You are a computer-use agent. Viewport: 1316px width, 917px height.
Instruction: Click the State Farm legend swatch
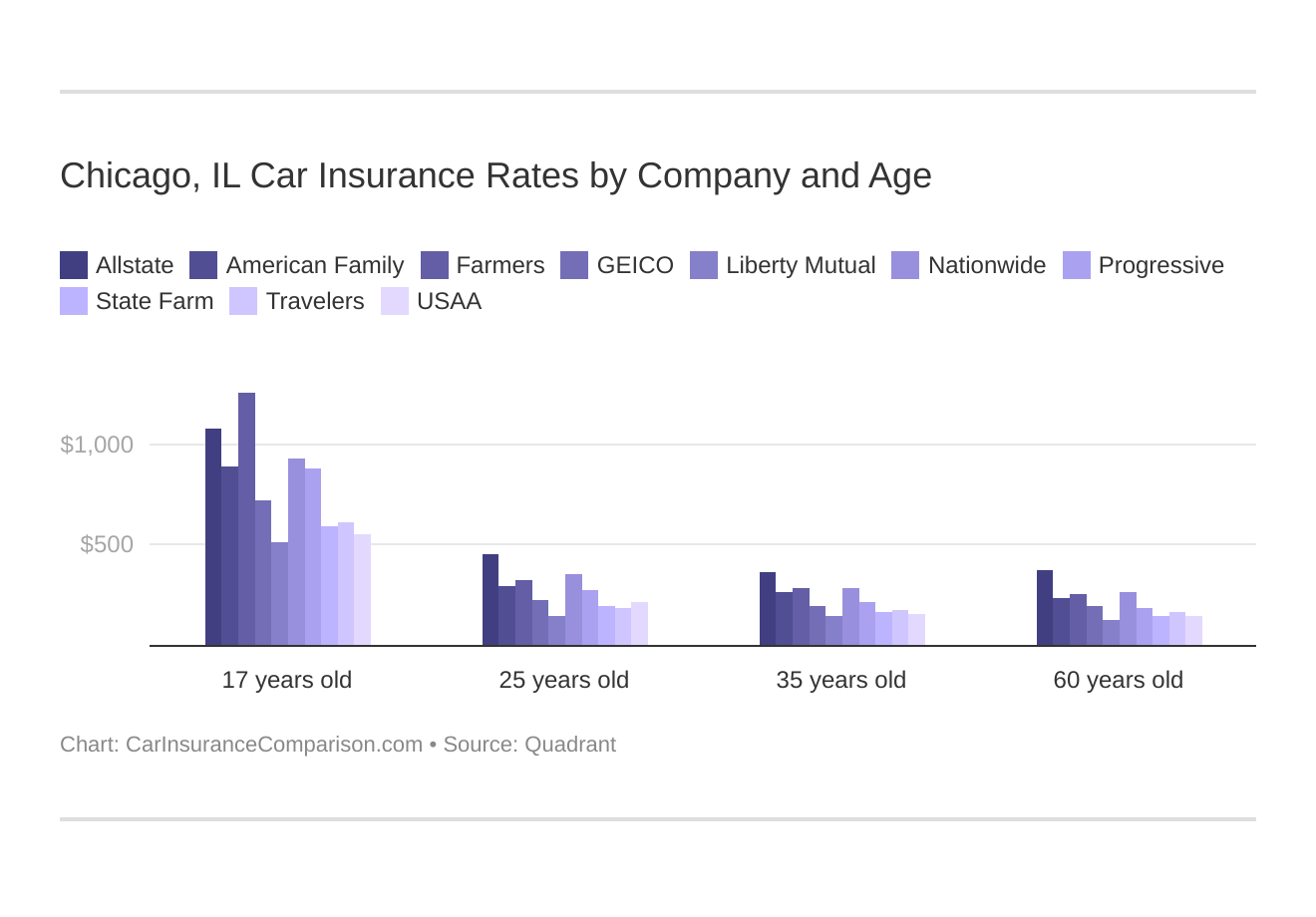pyautogui.click(x=74, y=301)
